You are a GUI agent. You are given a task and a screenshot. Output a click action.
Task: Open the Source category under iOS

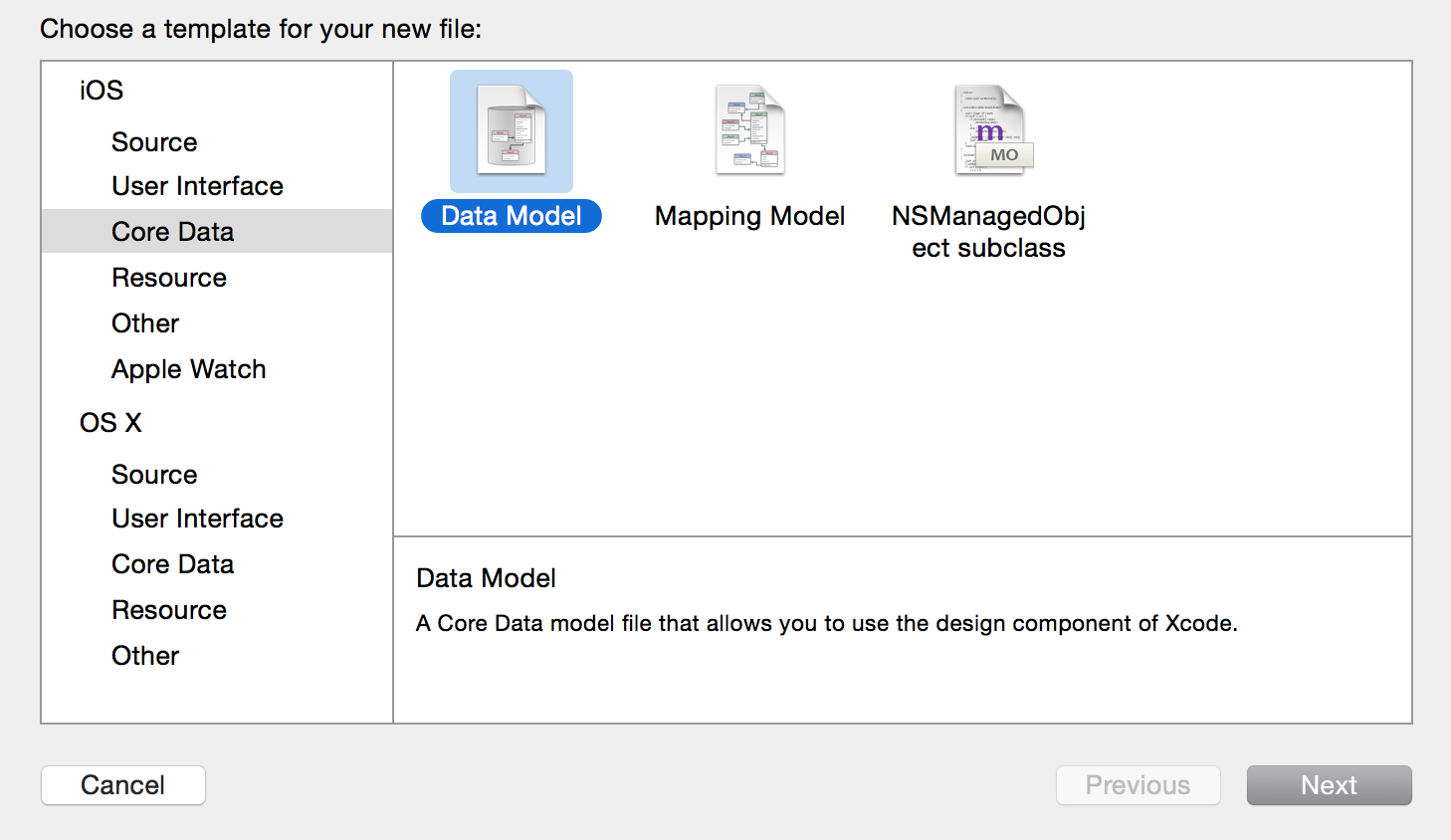coord(154,142)
